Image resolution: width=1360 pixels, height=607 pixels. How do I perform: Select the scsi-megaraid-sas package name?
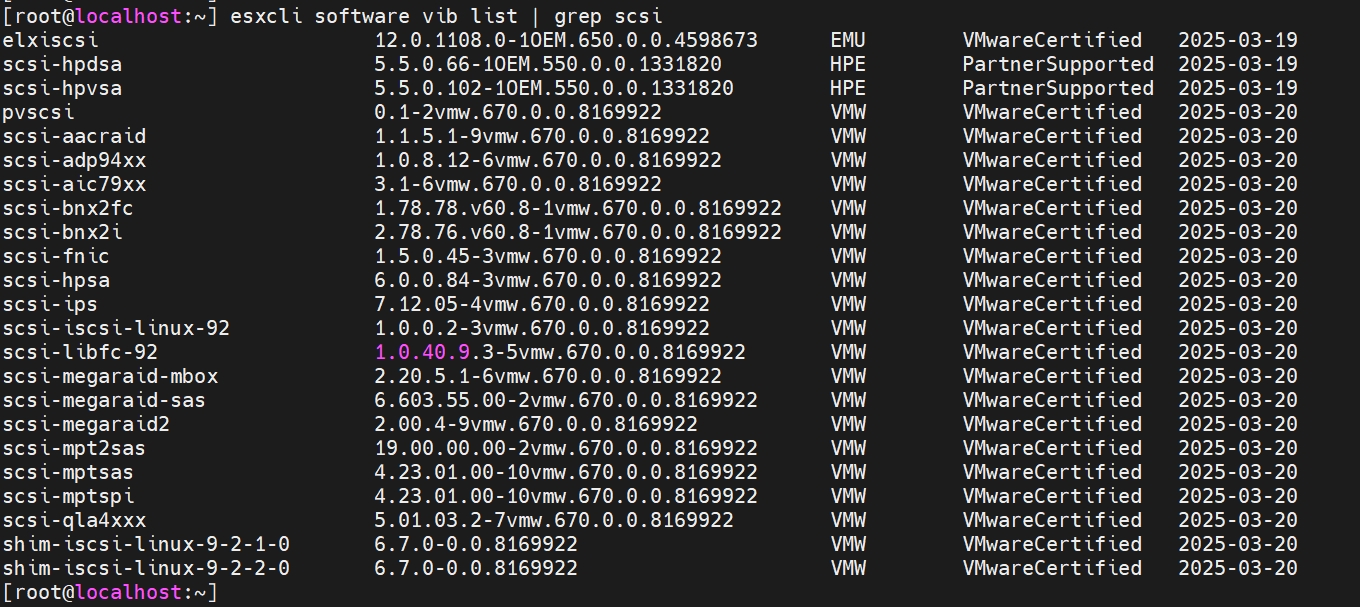pos(104,400)
